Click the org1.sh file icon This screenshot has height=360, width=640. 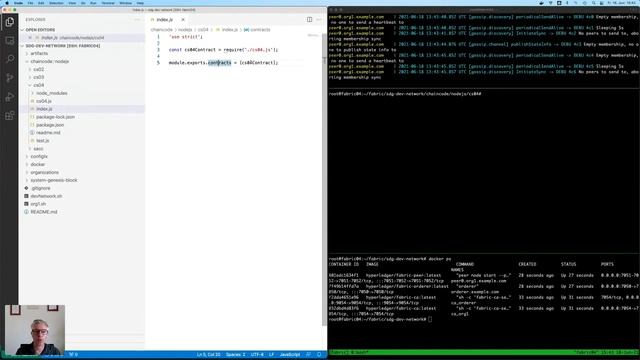point(27,204)
